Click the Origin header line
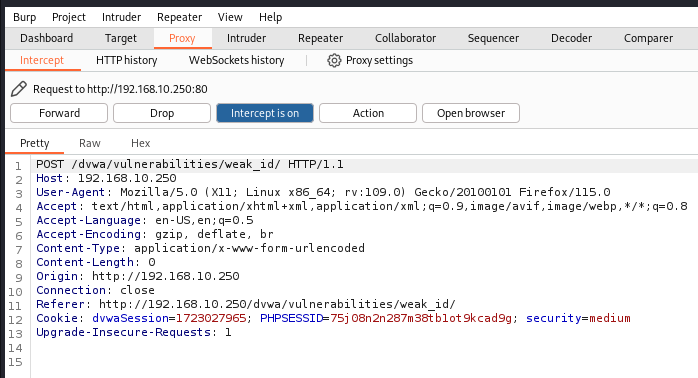This screenshot has height=378, width=698. (x=138, y=276)
